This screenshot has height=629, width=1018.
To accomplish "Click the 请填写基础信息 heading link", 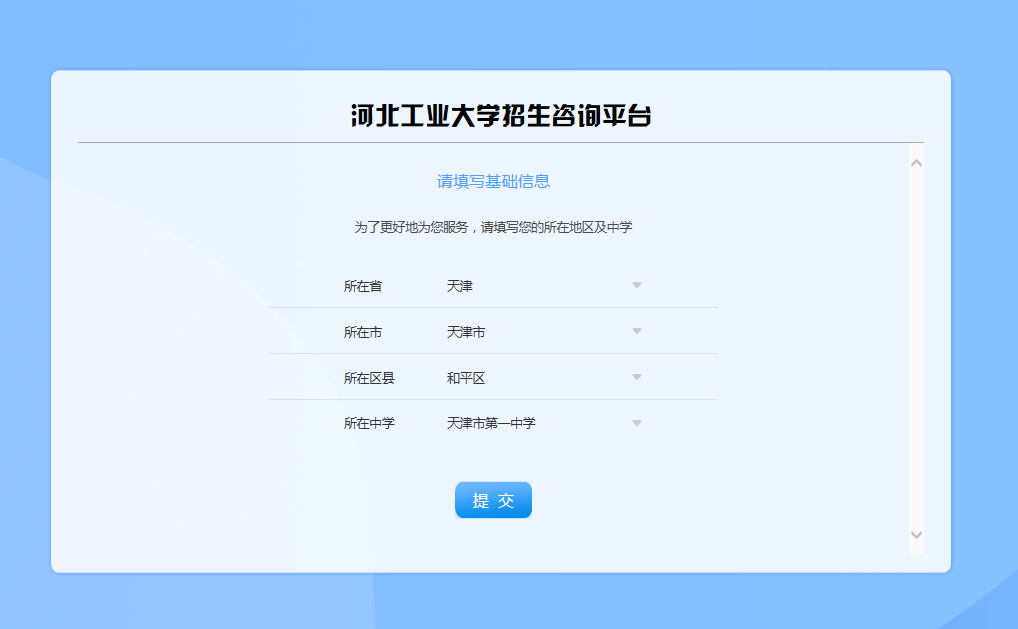I will tap(492, 181).
